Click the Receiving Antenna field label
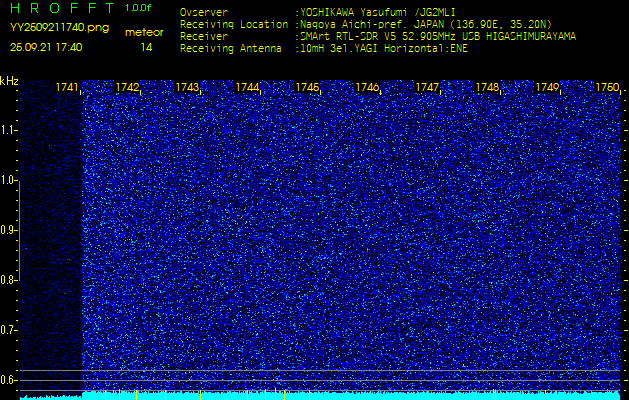The height and width of the screenshot is (400, 629). click(231, 49)
